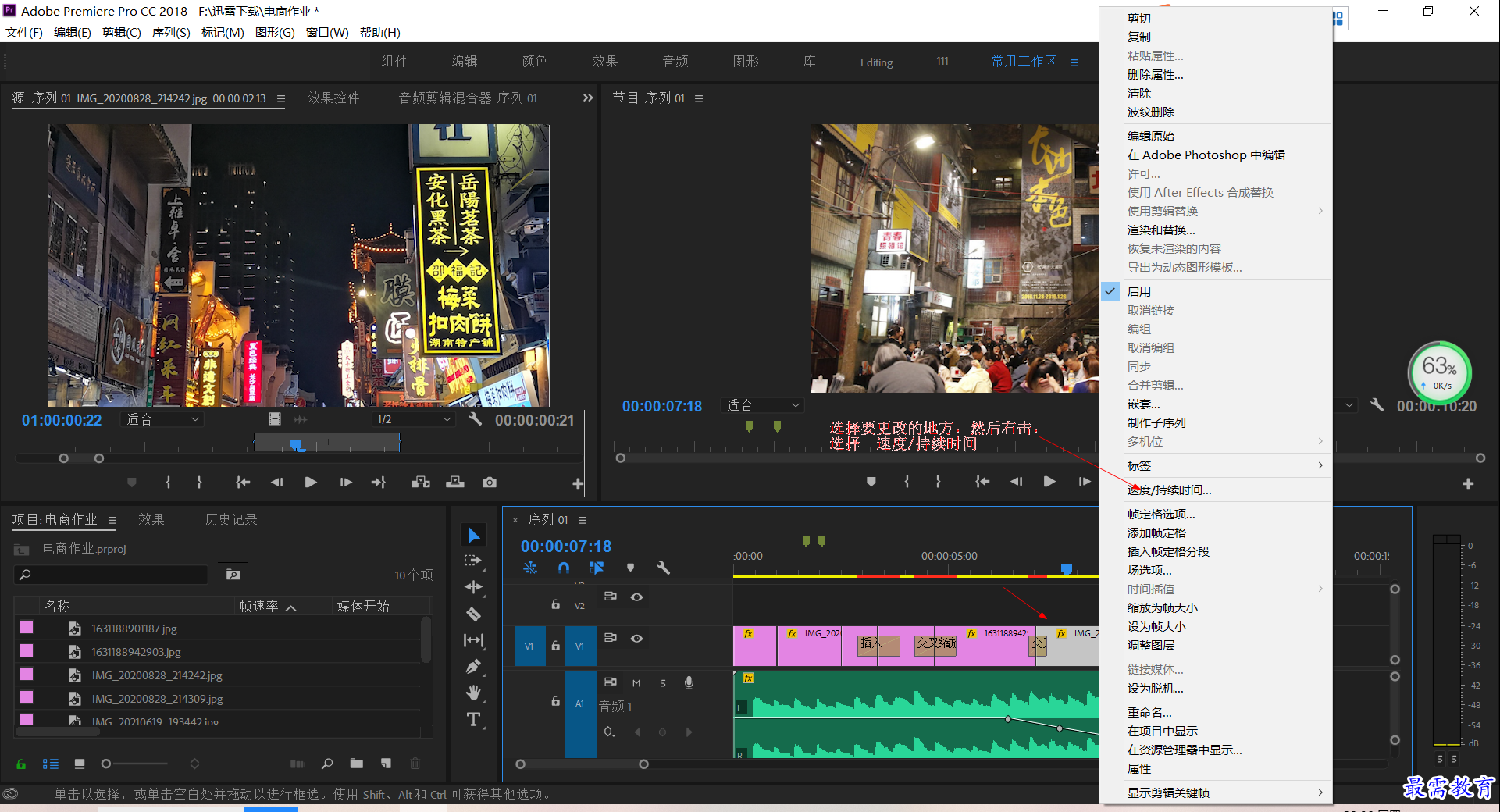Add marker in the source monitor
The width and height of the screenshot is (1500, 812).
132,483
